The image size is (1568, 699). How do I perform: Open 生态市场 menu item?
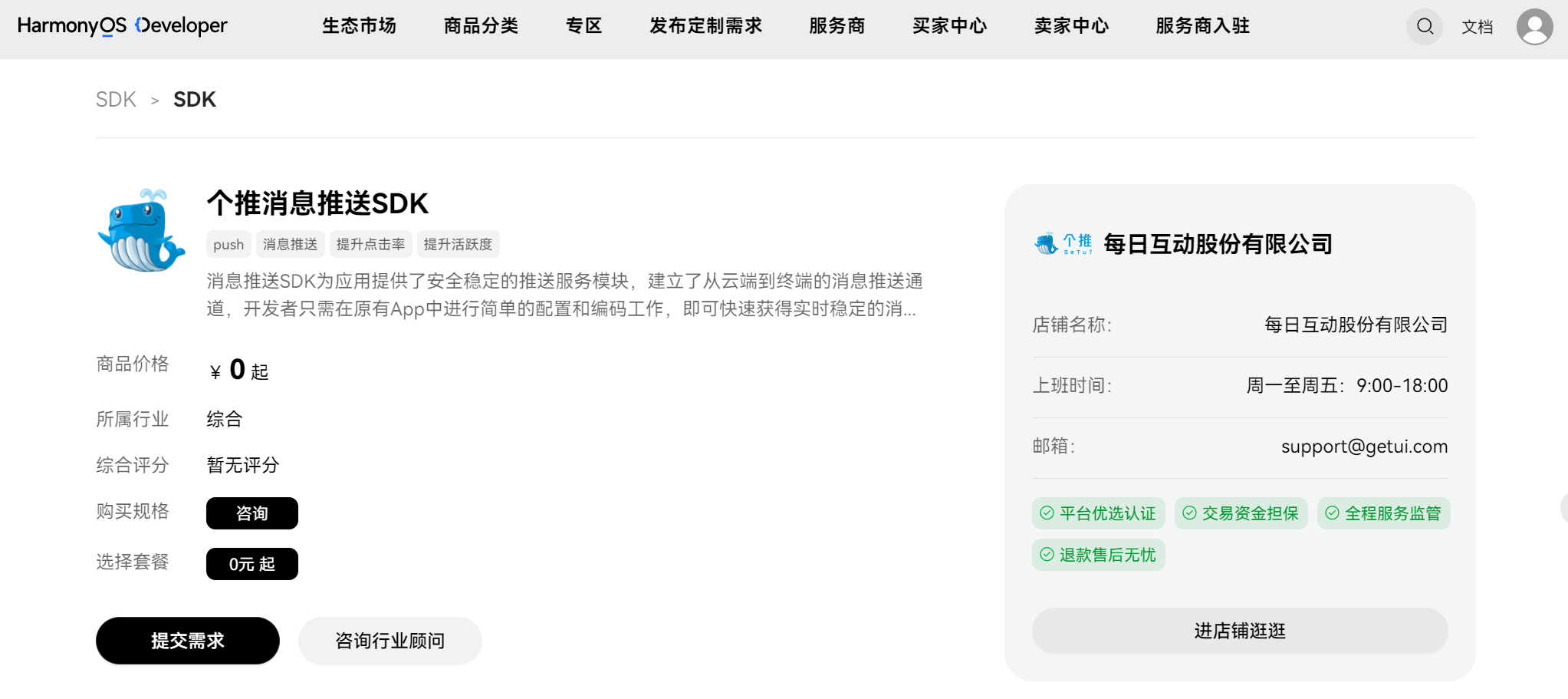point(359,26)
